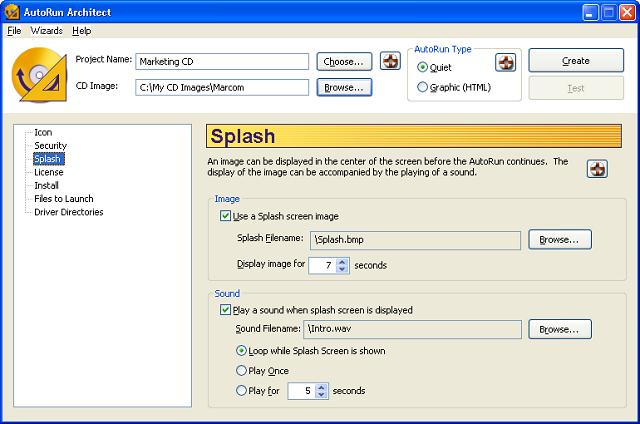640x424 pixels.
Task: Decrease the Play for seconds value
Action: (x=321, y=395)
